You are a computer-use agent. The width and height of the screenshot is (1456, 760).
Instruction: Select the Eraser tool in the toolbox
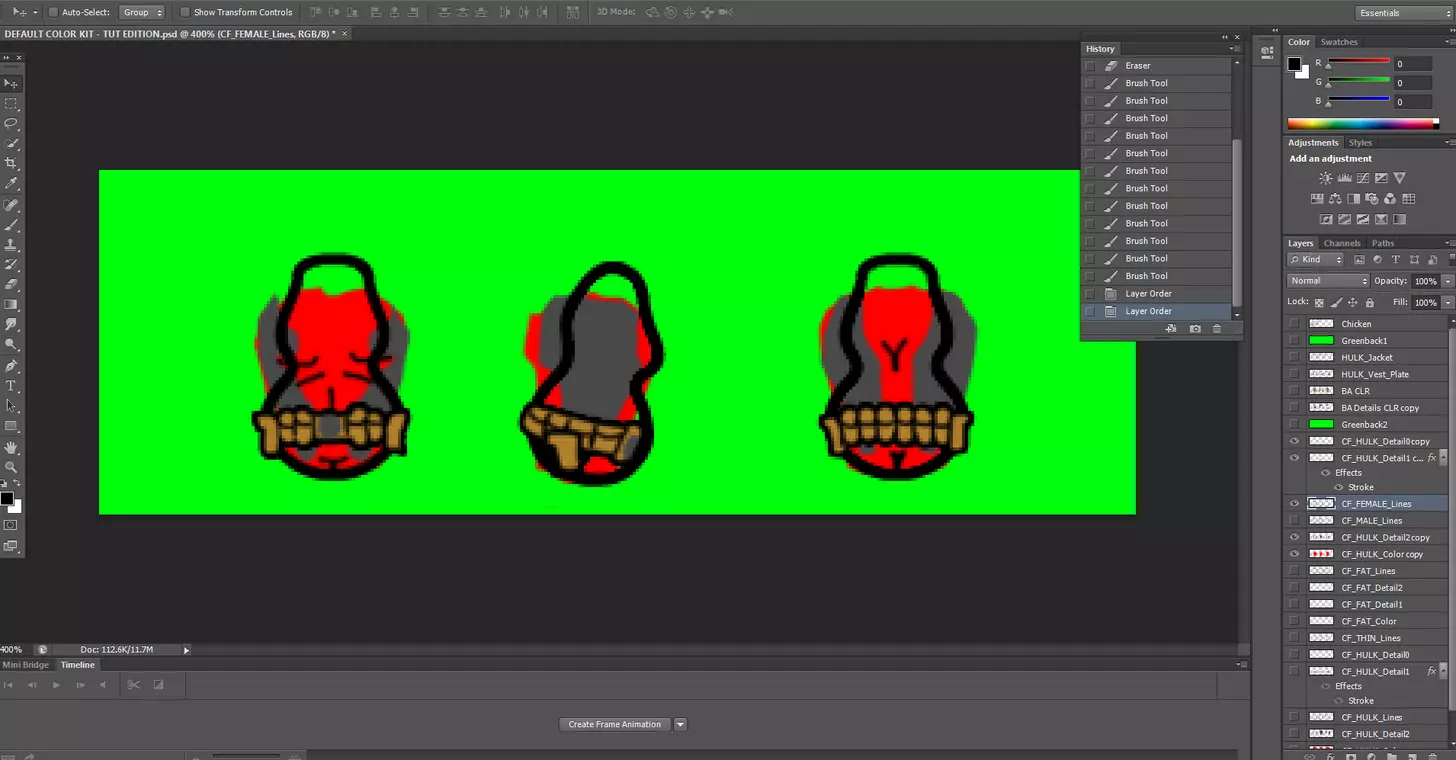(x=12, y=285)
